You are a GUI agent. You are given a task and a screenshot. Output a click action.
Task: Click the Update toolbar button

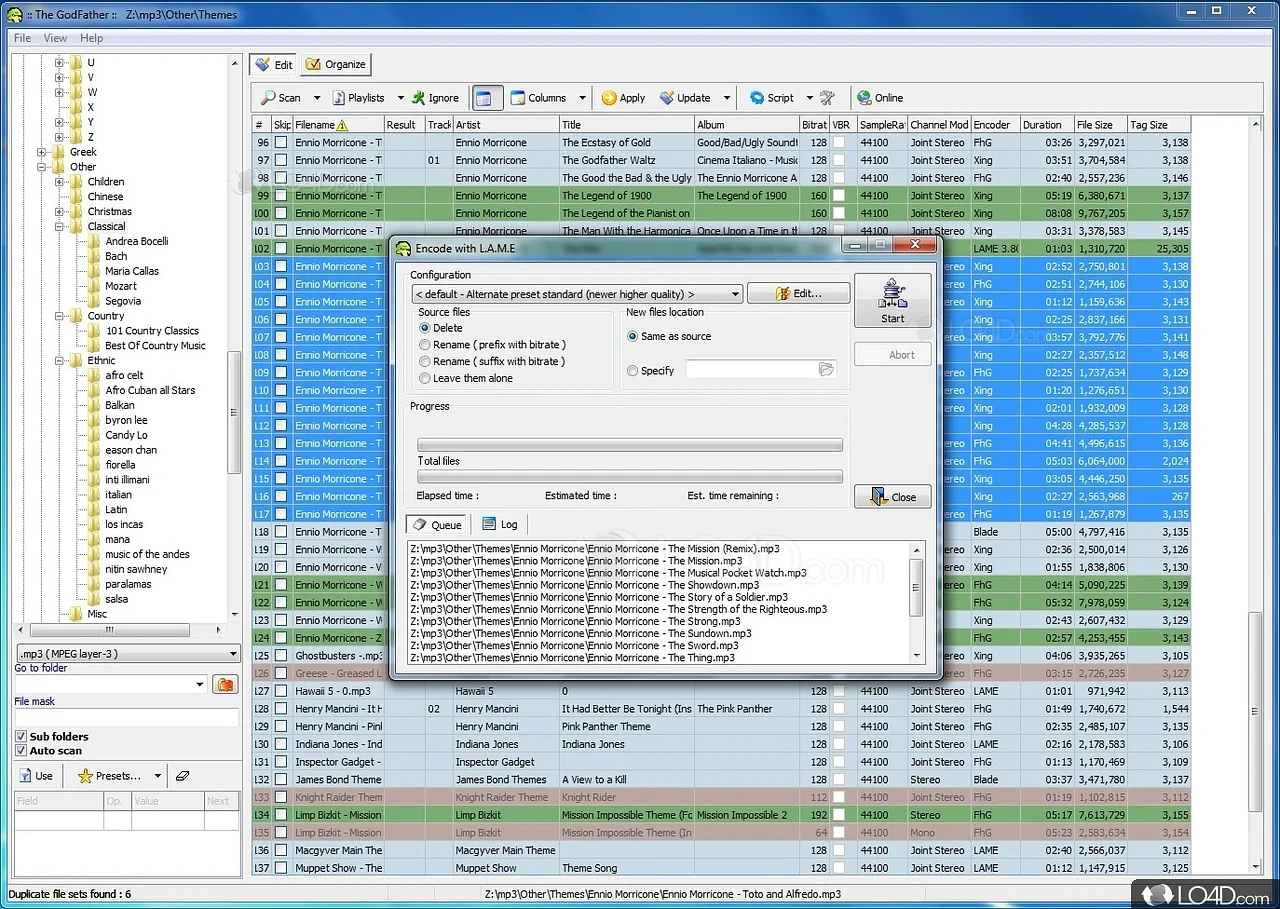coord(685,98)
